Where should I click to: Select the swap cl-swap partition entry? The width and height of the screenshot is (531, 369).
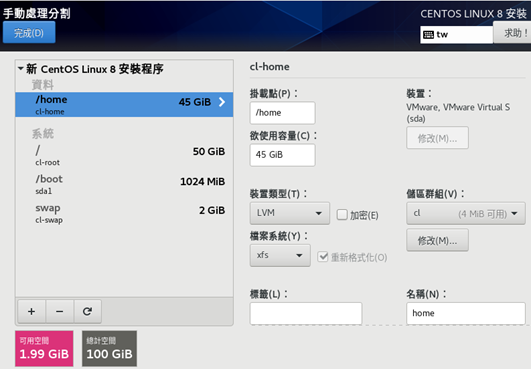pos(124,213)
